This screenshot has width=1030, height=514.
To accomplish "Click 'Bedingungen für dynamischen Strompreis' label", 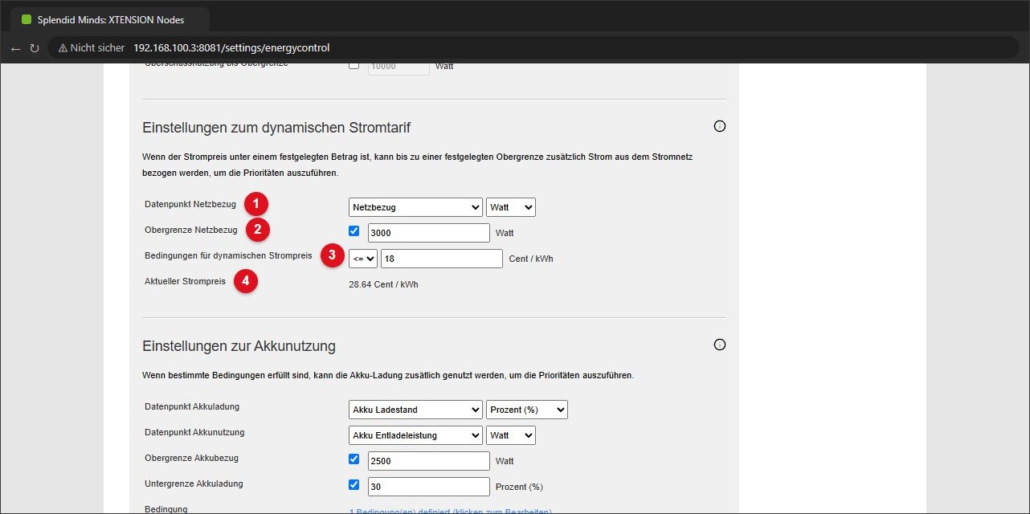I will tap(228, 256).
